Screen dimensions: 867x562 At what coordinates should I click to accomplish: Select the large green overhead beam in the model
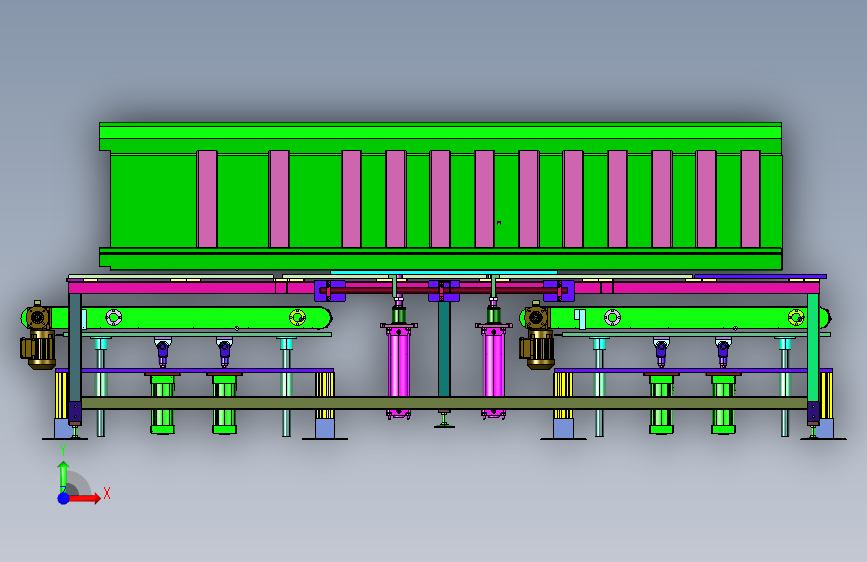440,196
